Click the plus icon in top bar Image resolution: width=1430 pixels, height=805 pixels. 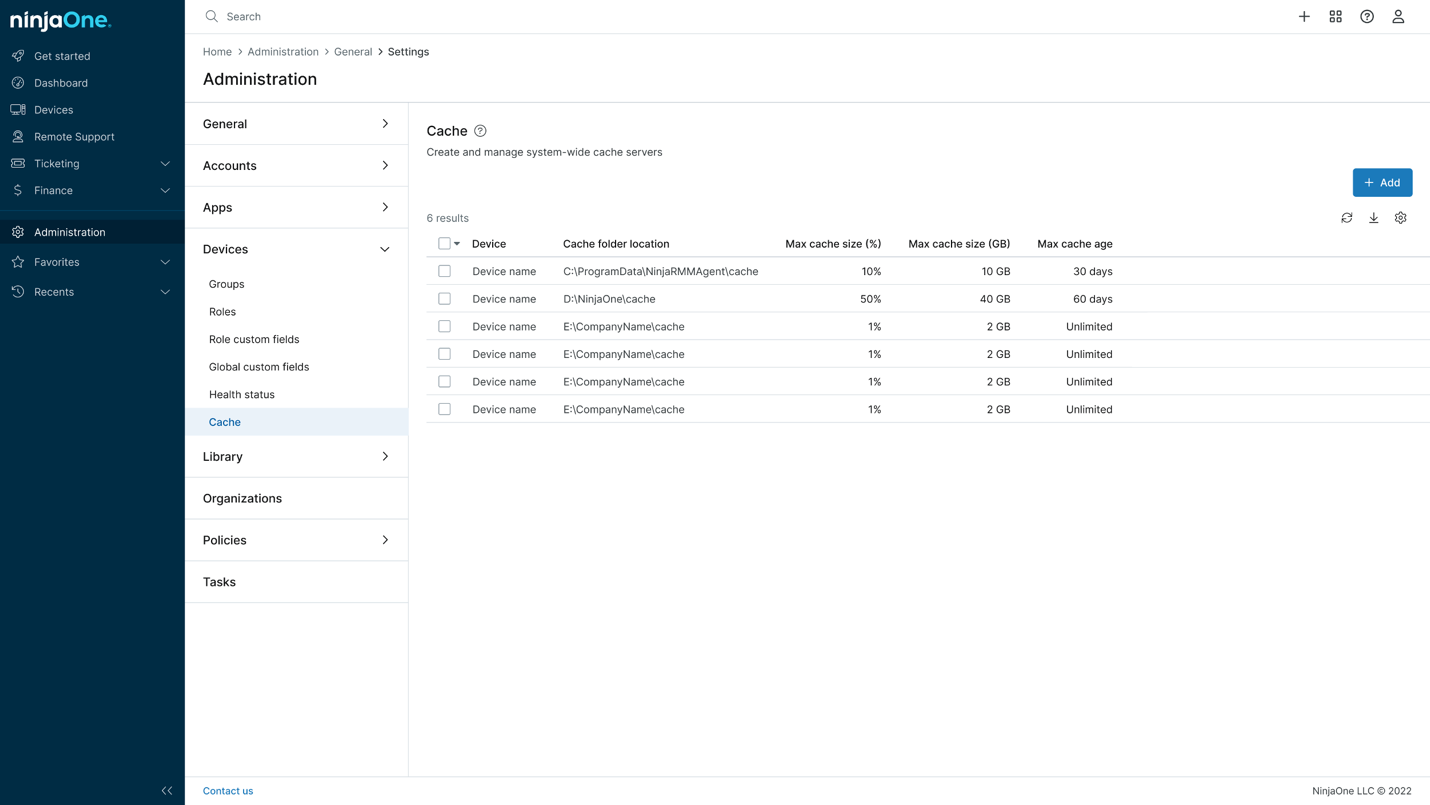pyautogui.click(x=1304, y=17)
